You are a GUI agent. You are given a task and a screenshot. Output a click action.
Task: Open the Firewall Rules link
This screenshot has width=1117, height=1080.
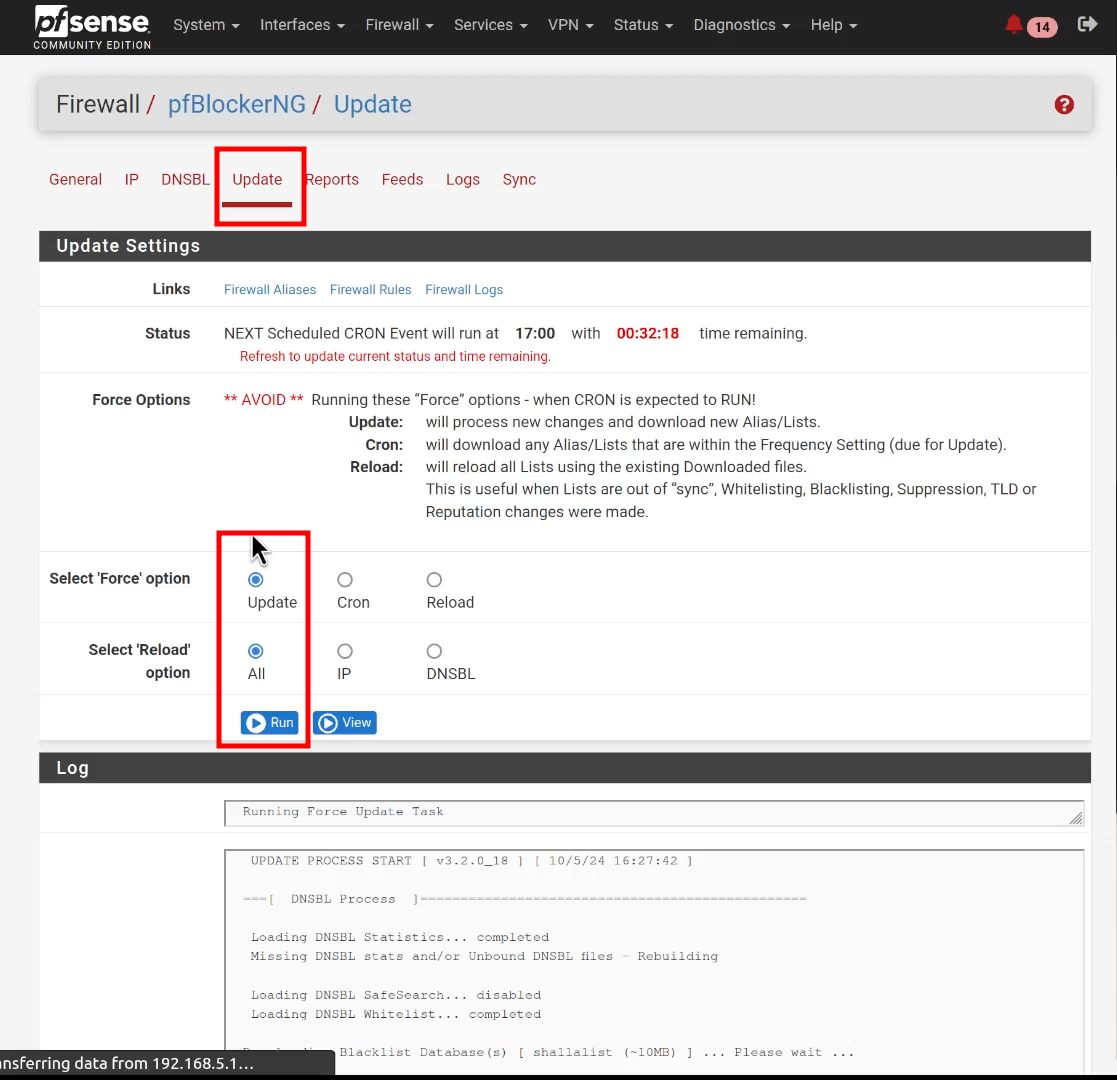[x=370, y=290]
